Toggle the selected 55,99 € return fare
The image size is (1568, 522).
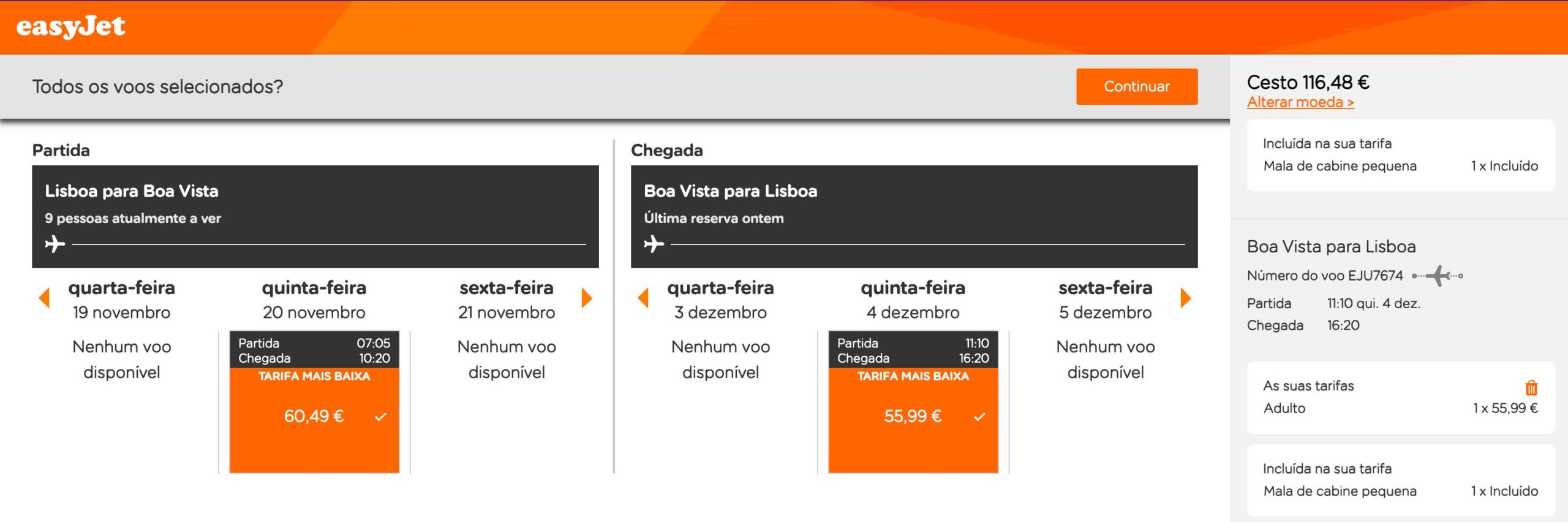[913, 417]
